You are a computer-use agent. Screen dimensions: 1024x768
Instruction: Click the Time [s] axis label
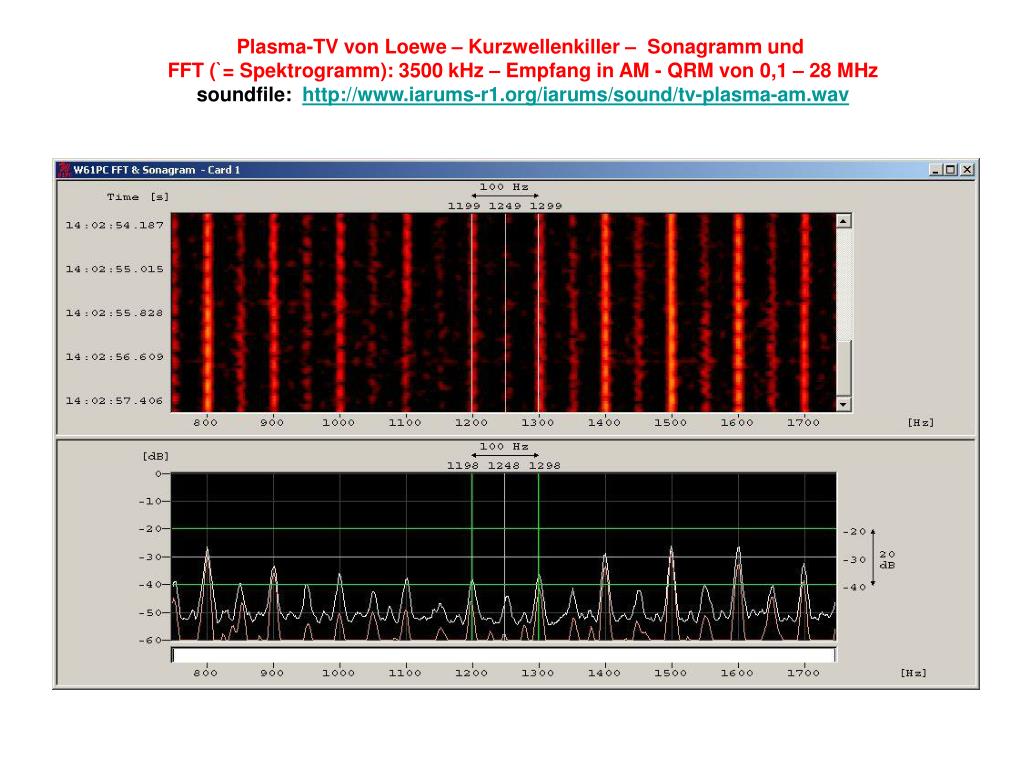[138, 197]
